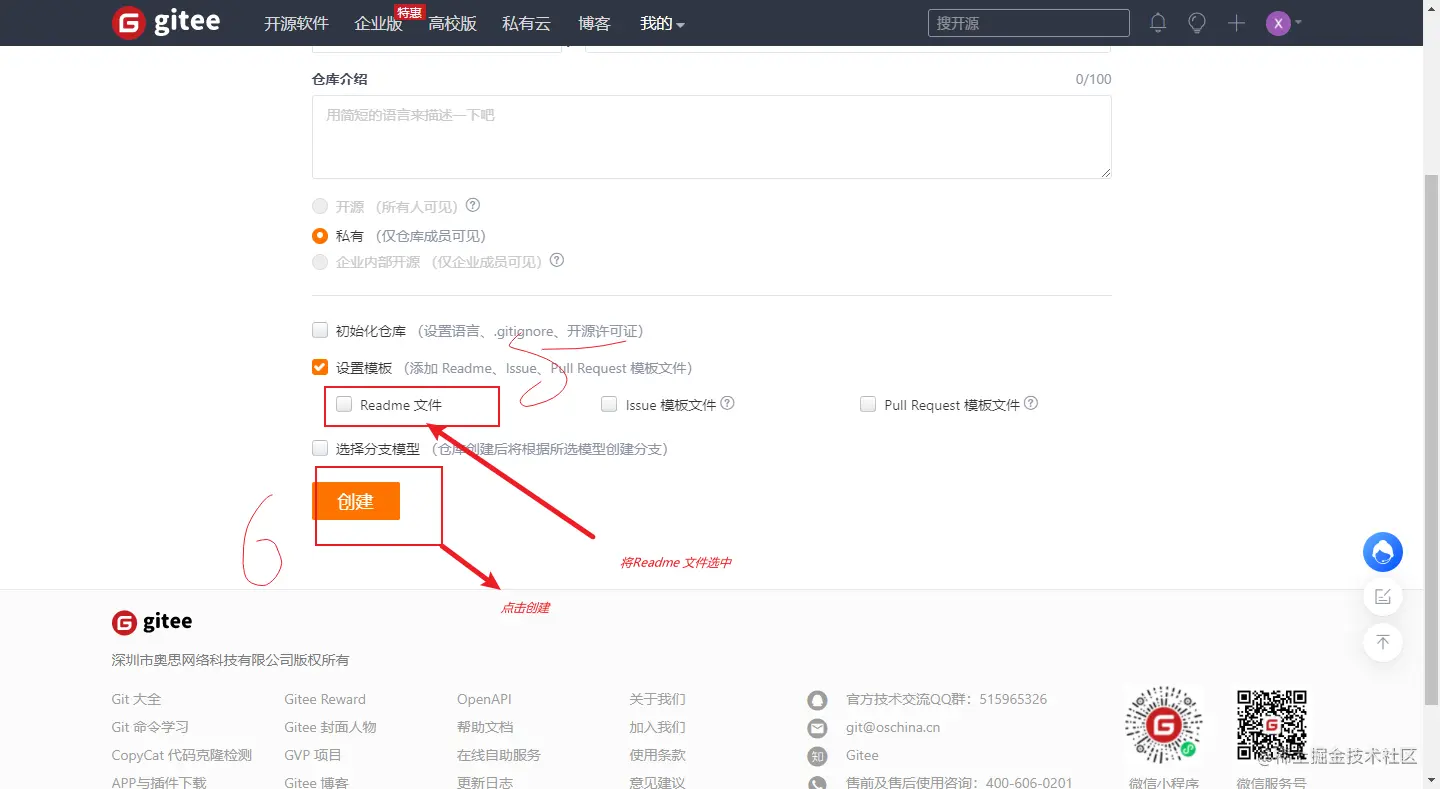Open the blue floating support chat icon
1440x789 pixels.
tap(1383, 551)
